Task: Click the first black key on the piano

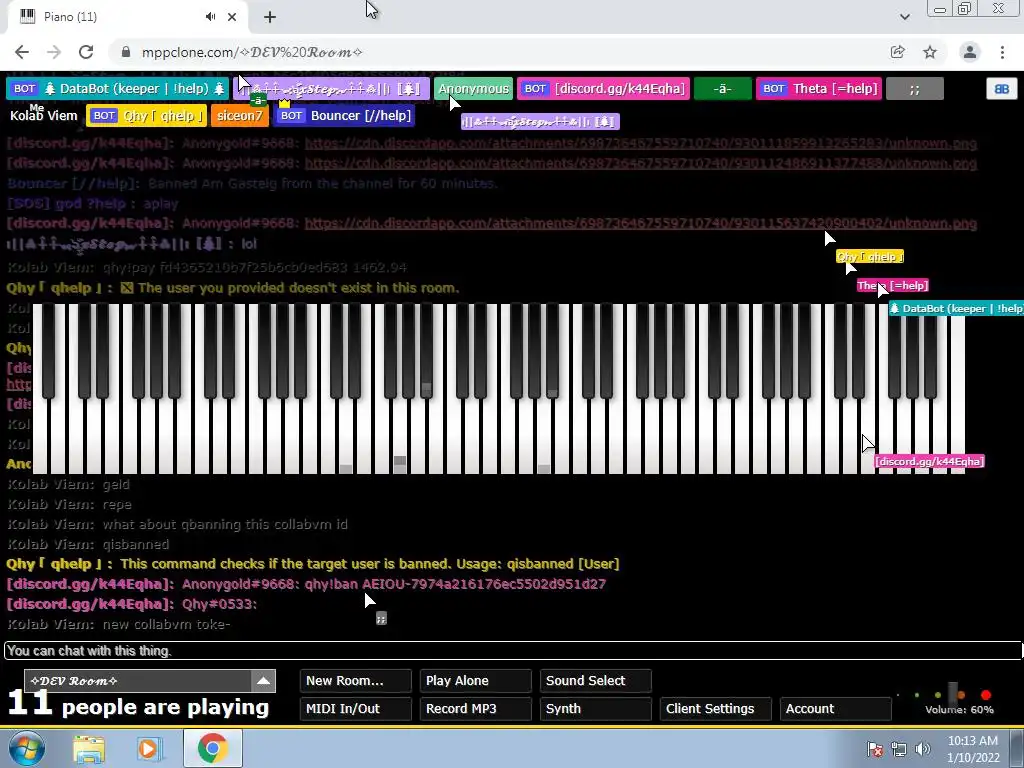Action: click(x=48, y=353)
